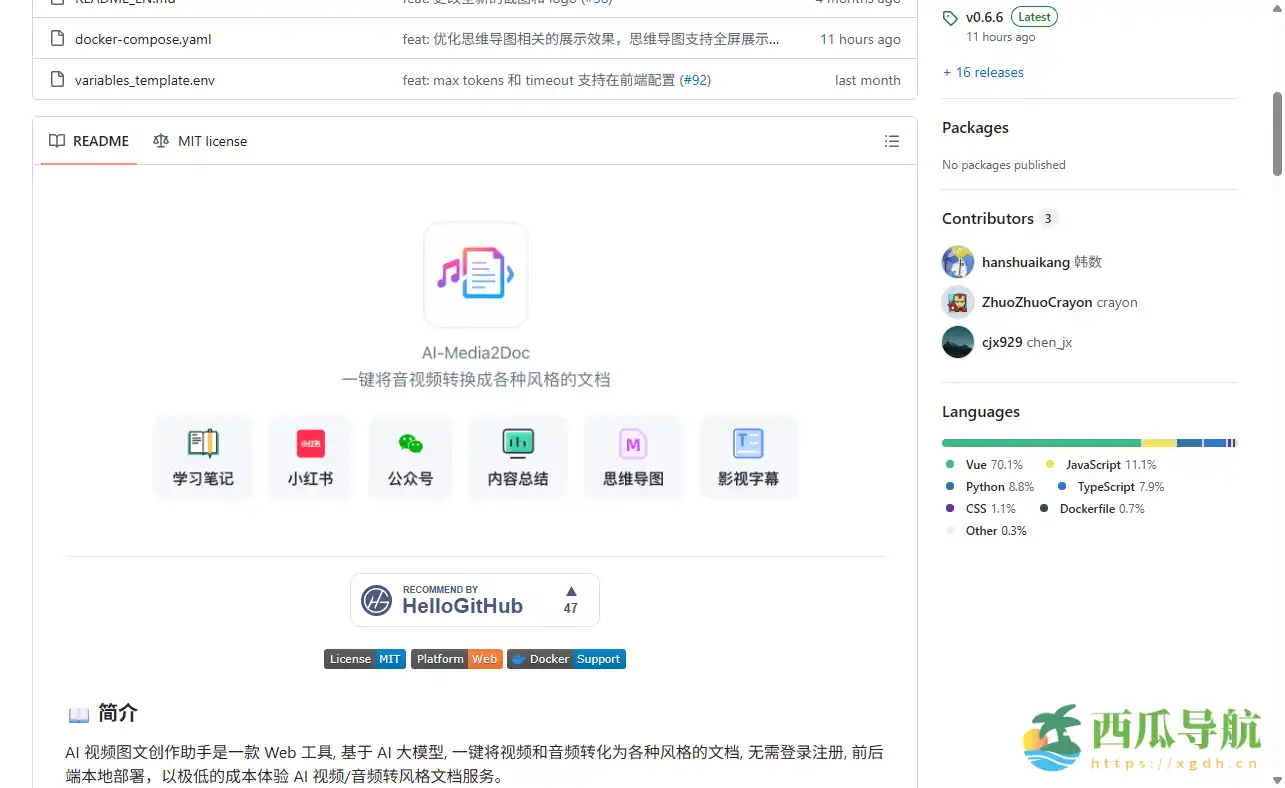Viewport: 1285px width, 788px height.
Task: Open the docker-compose.yaml file
Action: [x=143, y=39]
